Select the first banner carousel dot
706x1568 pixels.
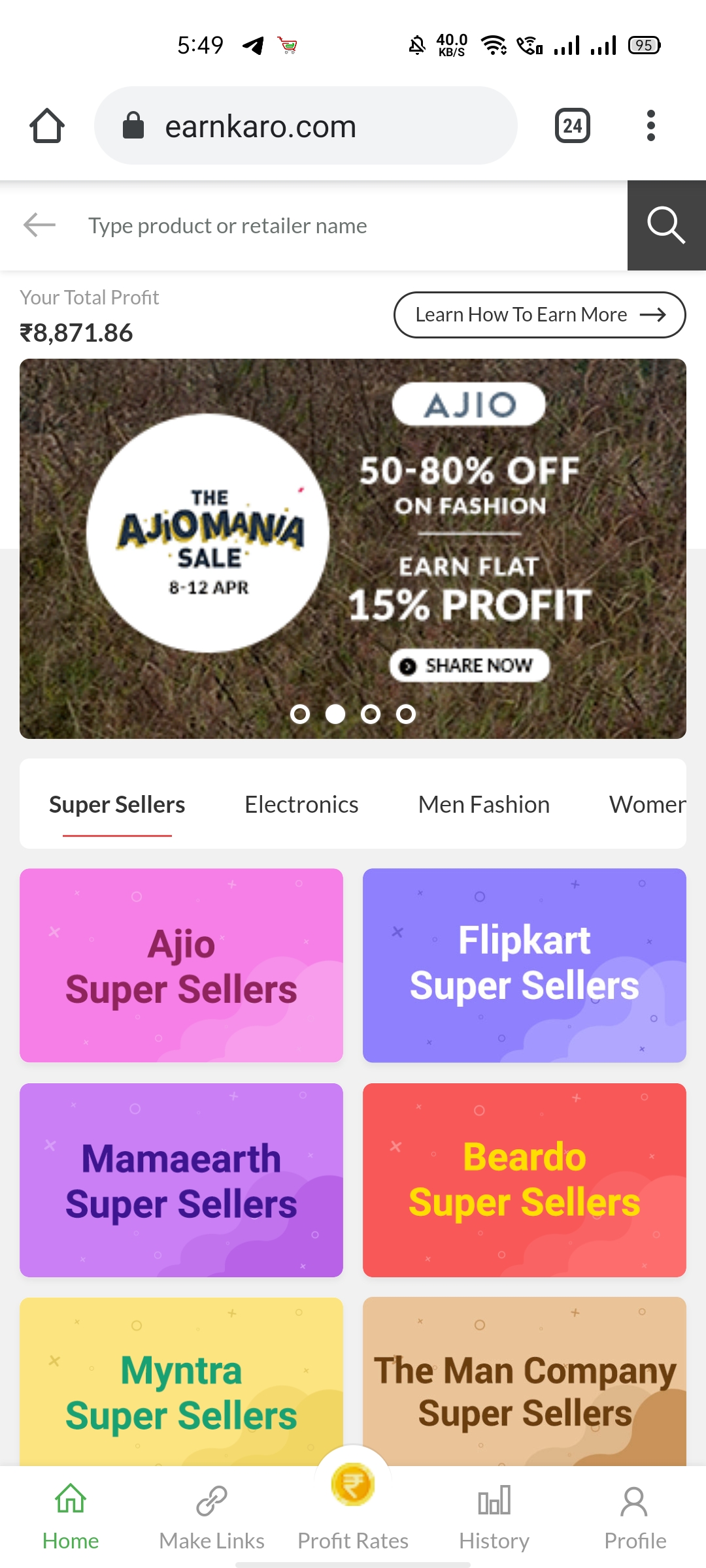tap(300, 714)
